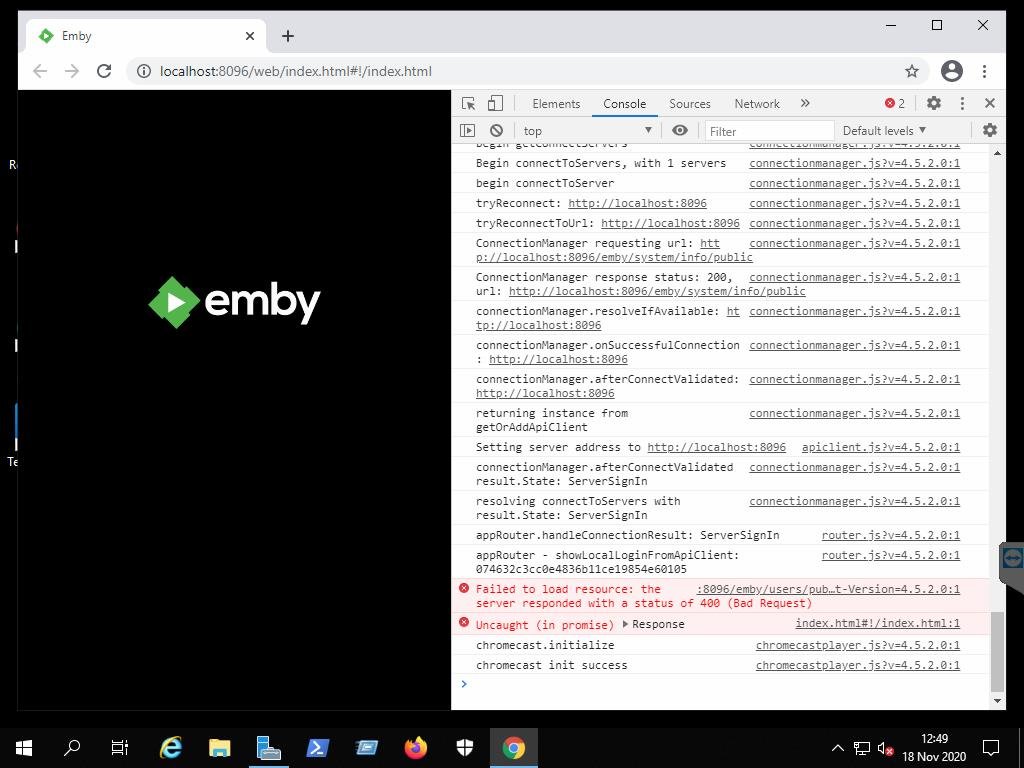1024x768 pixels.
Task: Expand more DevTools tabs chevron
Action: (x=805, y=103)
